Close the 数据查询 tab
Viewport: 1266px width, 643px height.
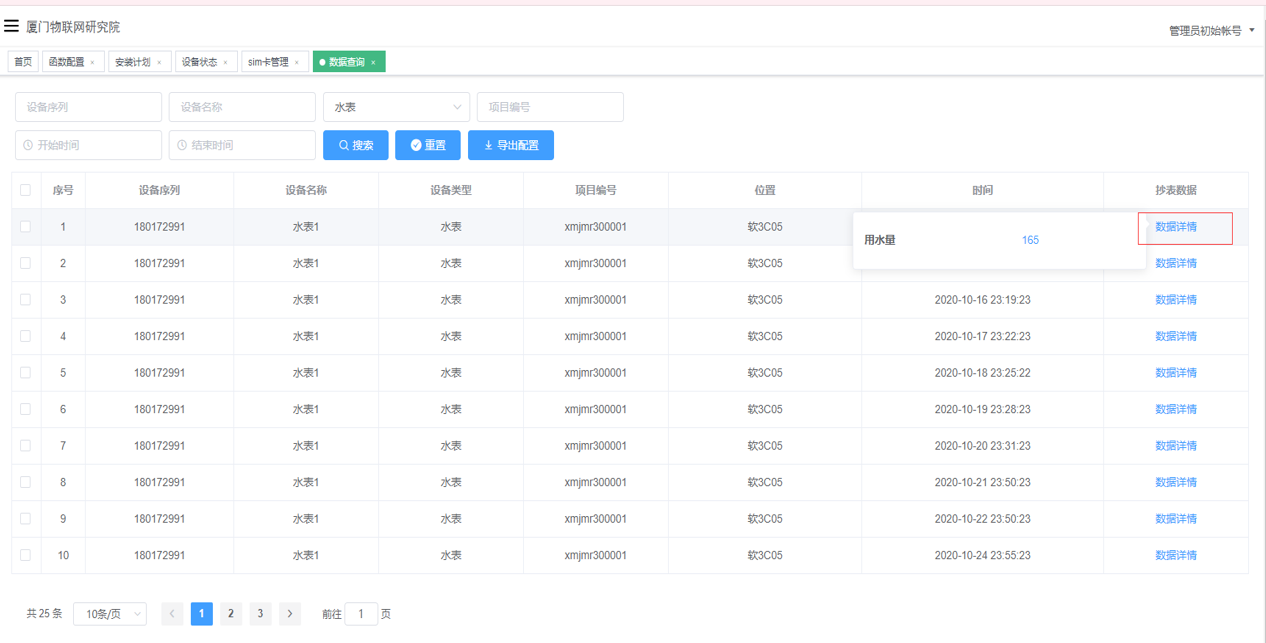pos(374,63)
